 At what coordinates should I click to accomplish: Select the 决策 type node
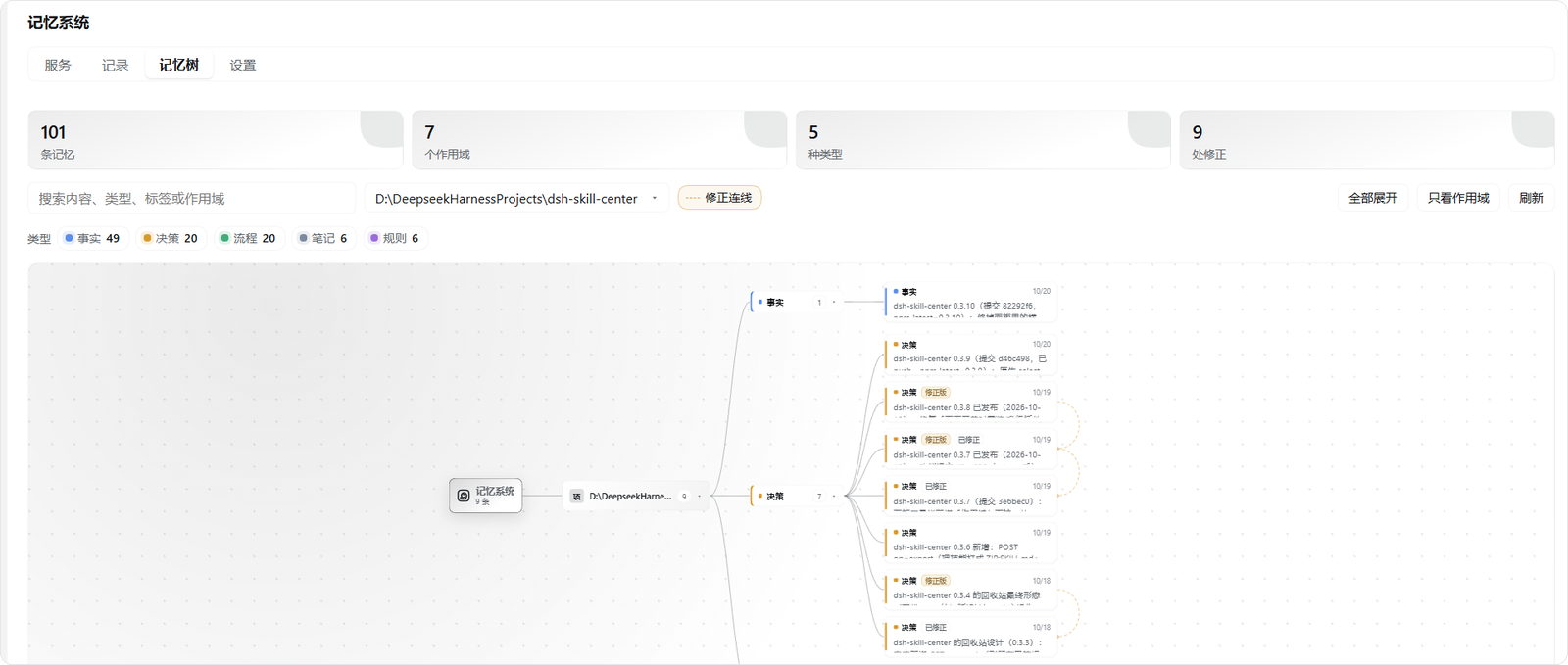click(797, 497)
